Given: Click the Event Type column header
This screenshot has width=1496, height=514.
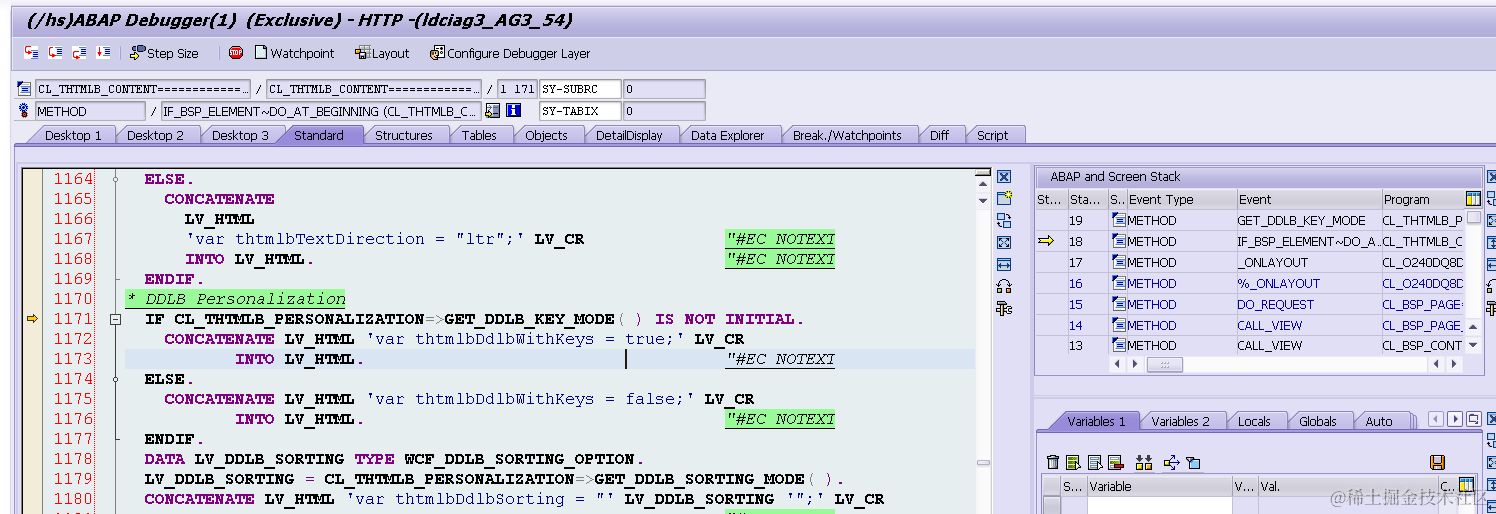Looking at the screenshot, I should point(1180,199).
